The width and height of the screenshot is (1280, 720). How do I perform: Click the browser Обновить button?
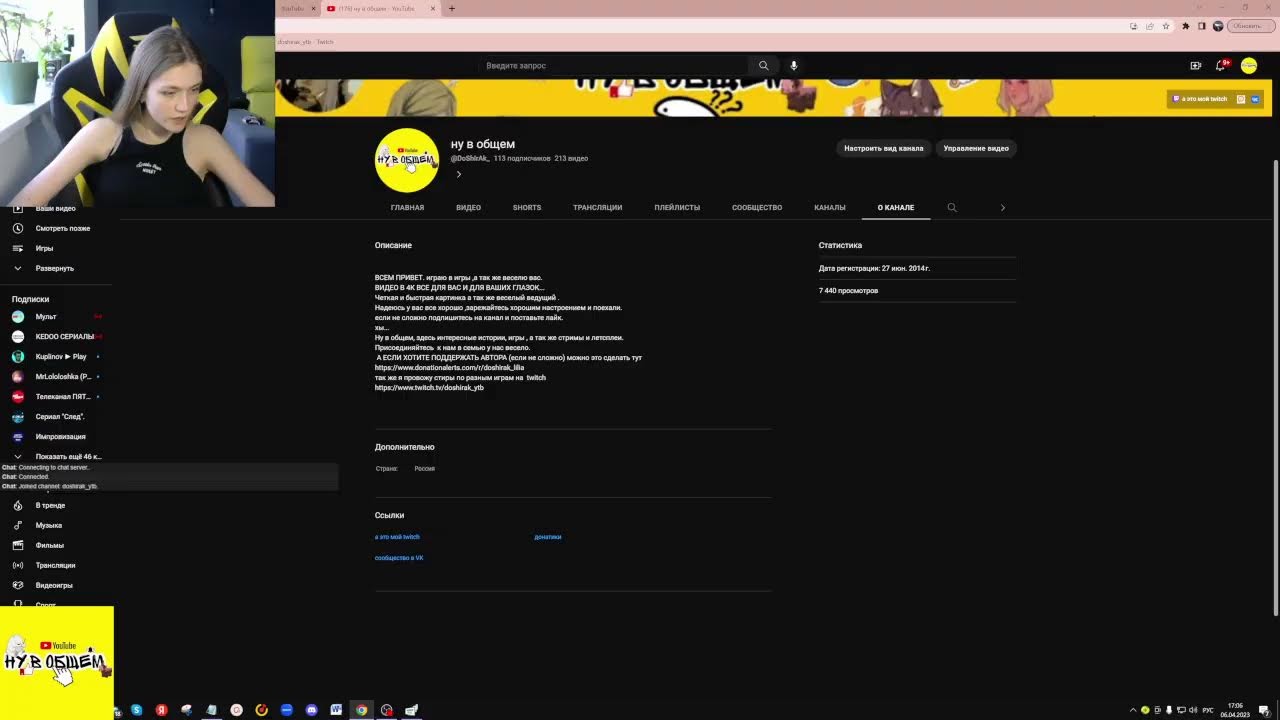coord(1249,26)
